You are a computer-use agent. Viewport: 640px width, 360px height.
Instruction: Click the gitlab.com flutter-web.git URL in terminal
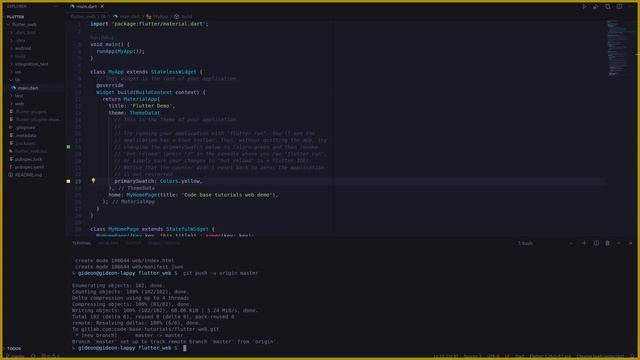[150, 329]
